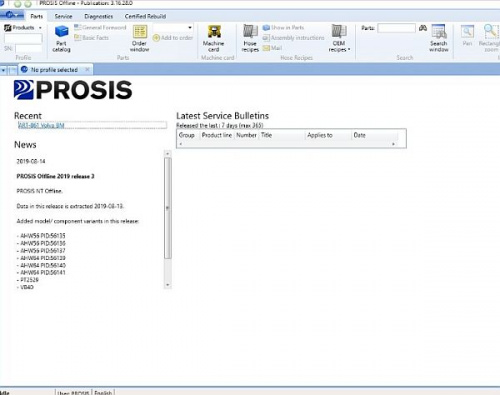Click the 'AHW55 PID:56135' news entry
This screenshot has height=395, width=500.
click(x=41, y=236)
